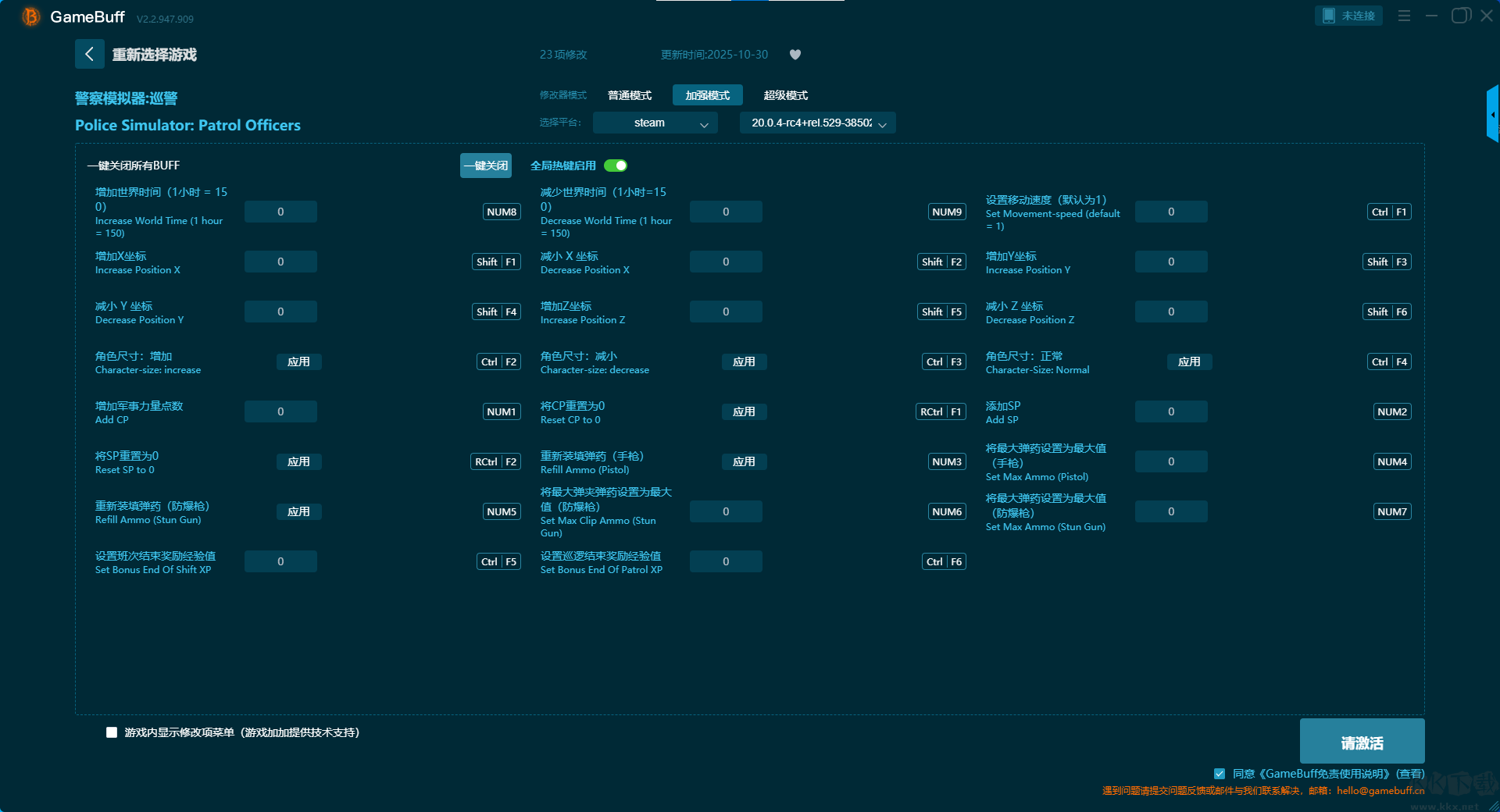
Task: Click the Shift F4 hotkey for Decrease Position Y
Action: pyautogui.click(x=497, y=312)
